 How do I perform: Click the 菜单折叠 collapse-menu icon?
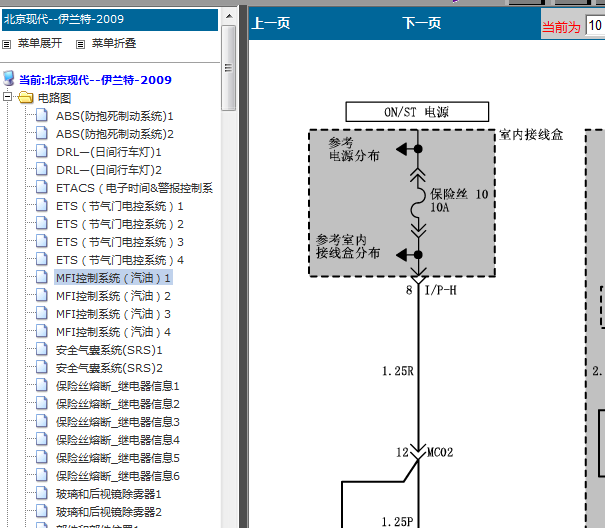80,44
